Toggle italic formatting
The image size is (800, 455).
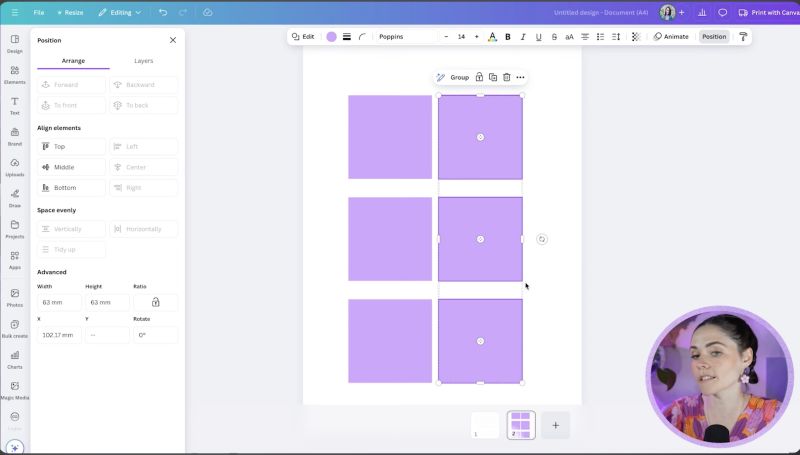[x=523, y=37]
